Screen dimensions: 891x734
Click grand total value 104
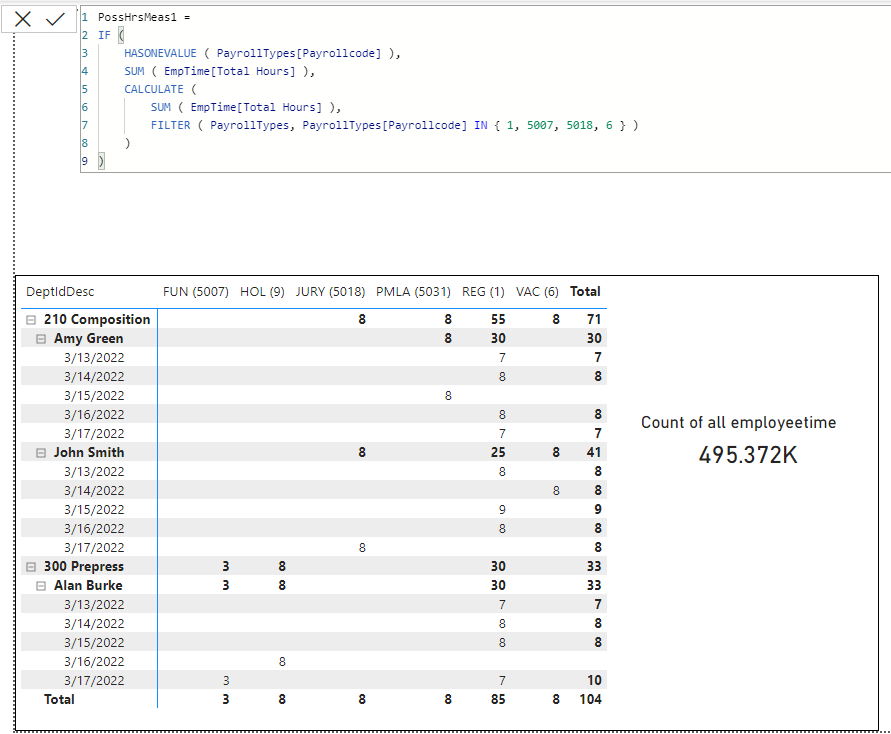590,700
